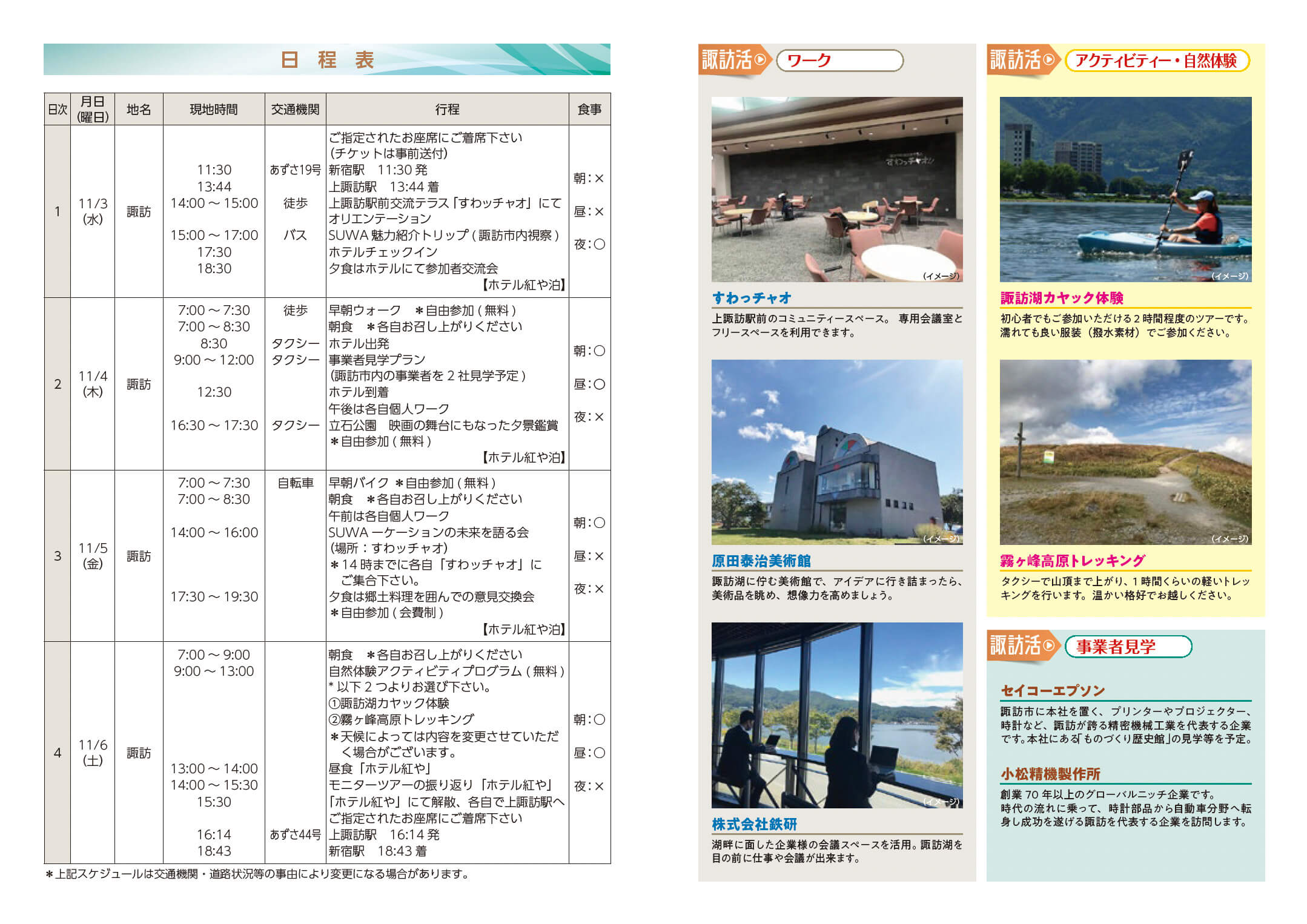Click the 諏訪活 badge next to アクティビティー・自然体験
The image size is (1307, 924).
[1023, 60]
